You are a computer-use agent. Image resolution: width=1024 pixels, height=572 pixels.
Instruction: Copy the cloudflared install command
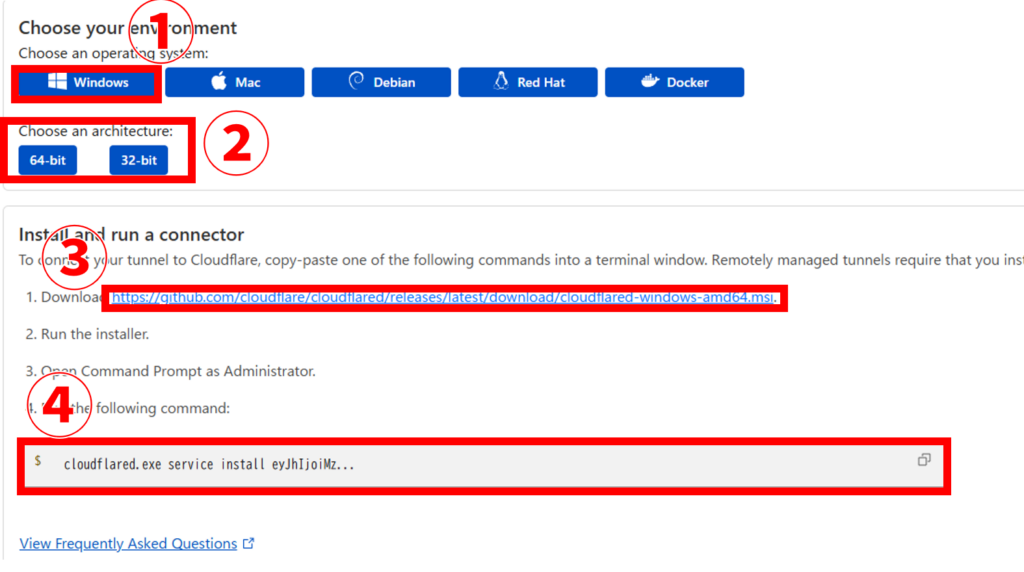point(923,460)
